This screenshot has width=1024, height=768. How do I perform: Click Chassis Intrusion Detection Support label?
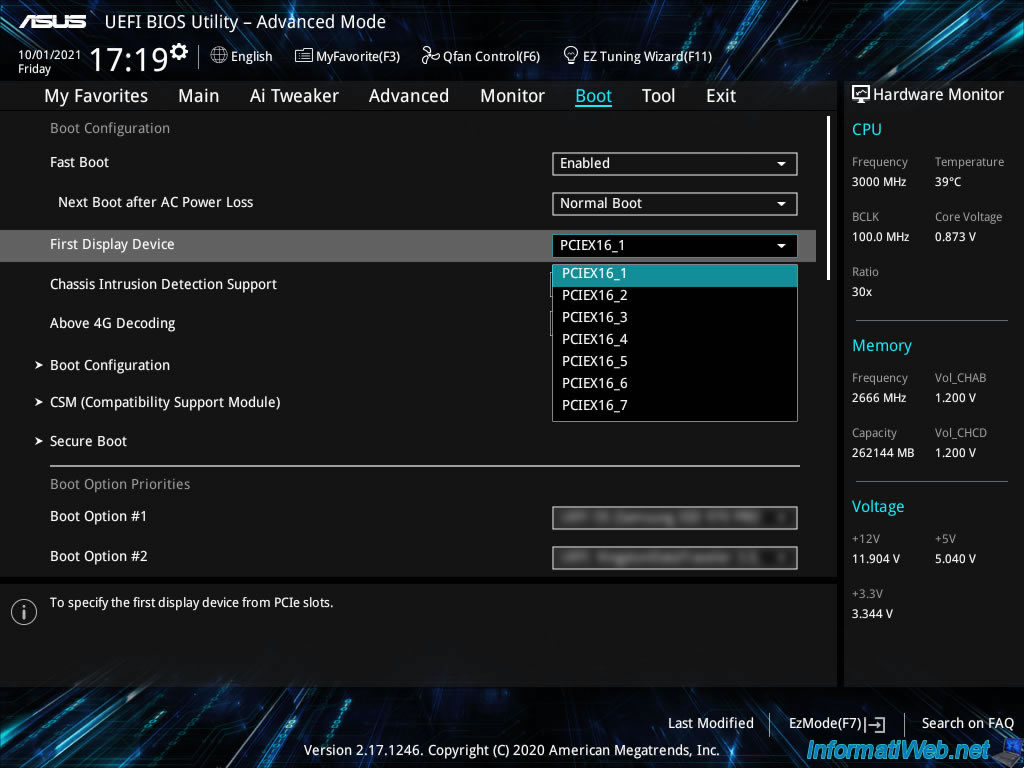(x=163, y=284)
